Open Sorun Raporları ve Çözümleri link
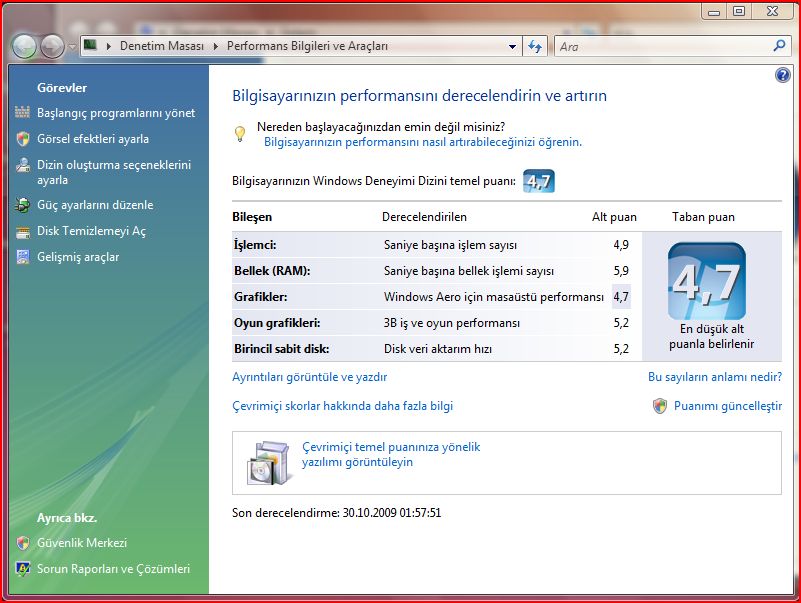The height and width of the screenshot is (603, 801). tap(113, 569)
